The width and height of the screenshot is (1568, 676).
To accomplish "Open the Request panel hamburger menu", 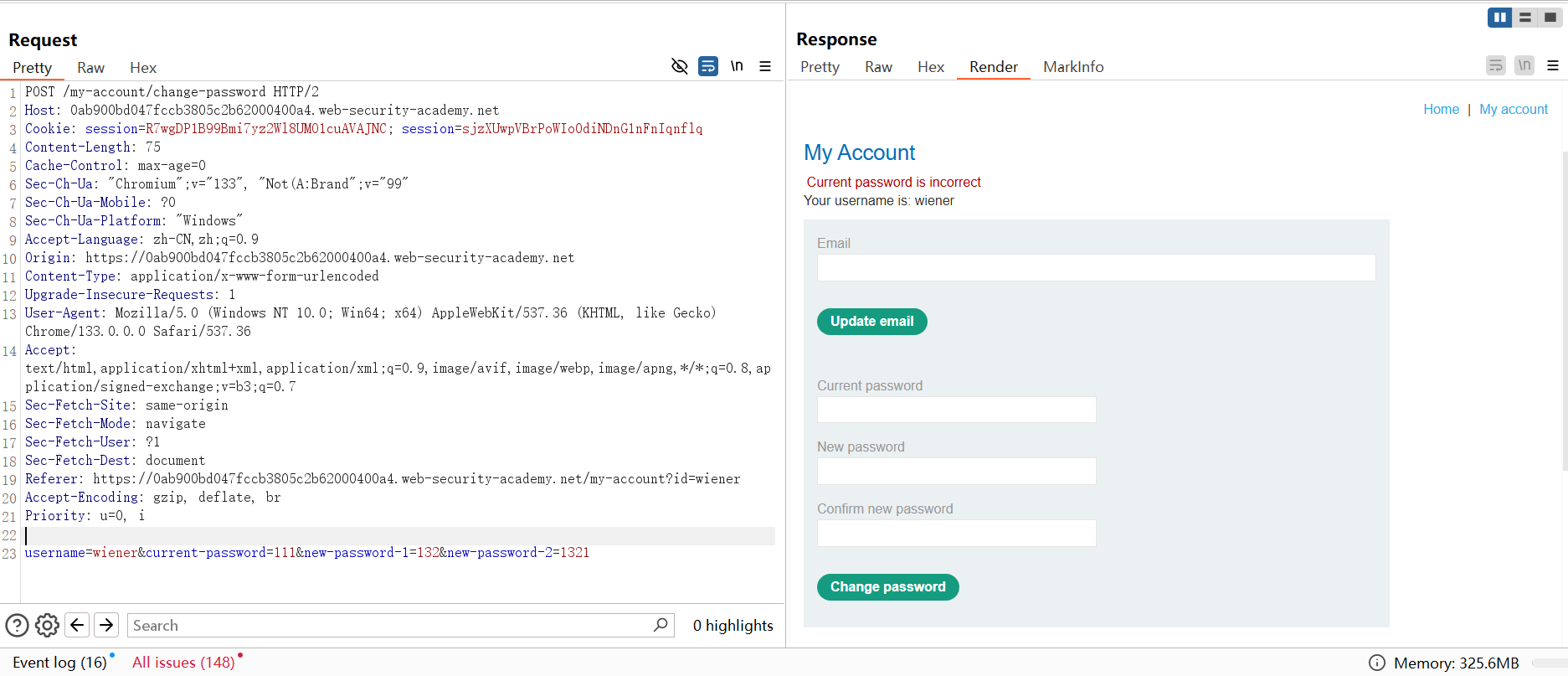I will (x=765, y=66).
